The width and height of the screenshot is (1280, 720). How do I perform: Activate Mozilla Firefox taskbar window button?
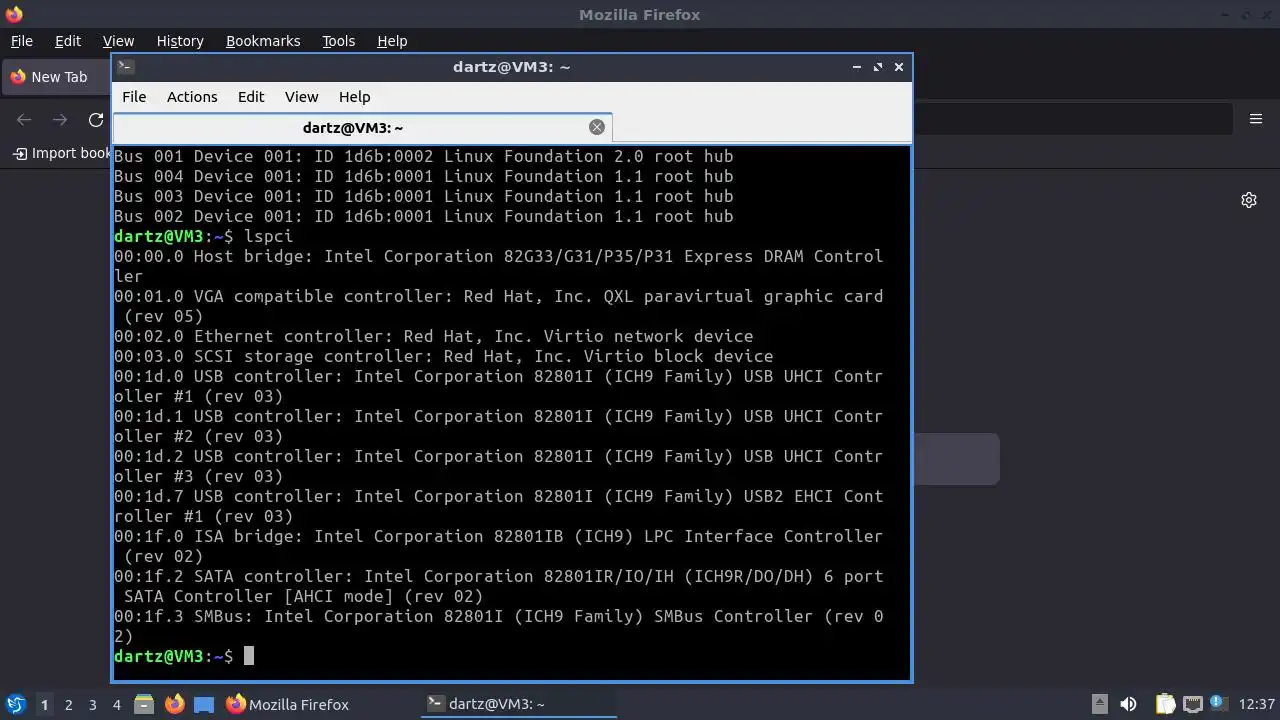pyautogui.click(x=288, y=704)
